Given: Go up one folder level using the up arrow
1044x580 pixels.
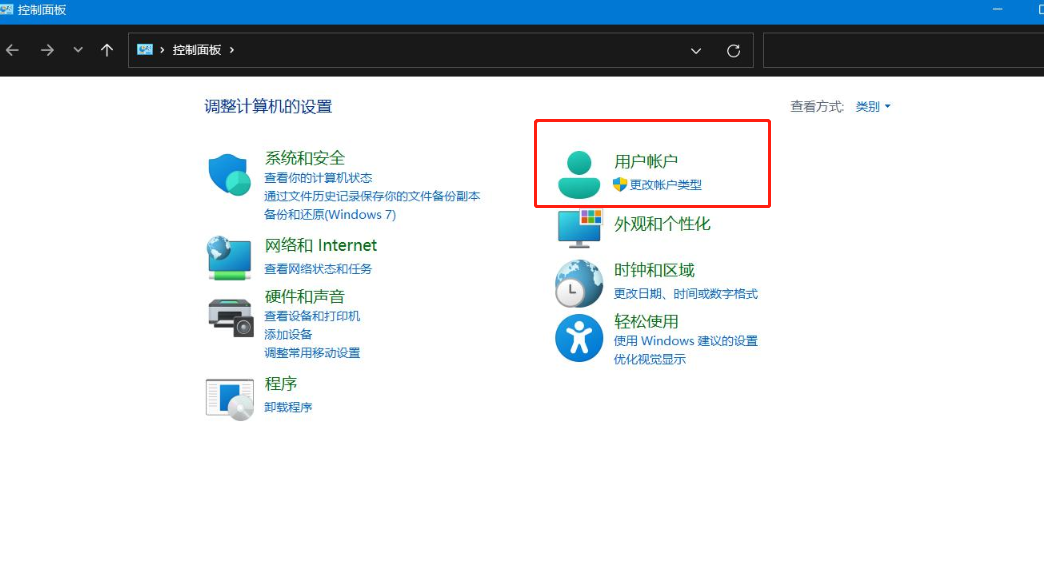Looking at the screenshot, I should pos(107,50).
